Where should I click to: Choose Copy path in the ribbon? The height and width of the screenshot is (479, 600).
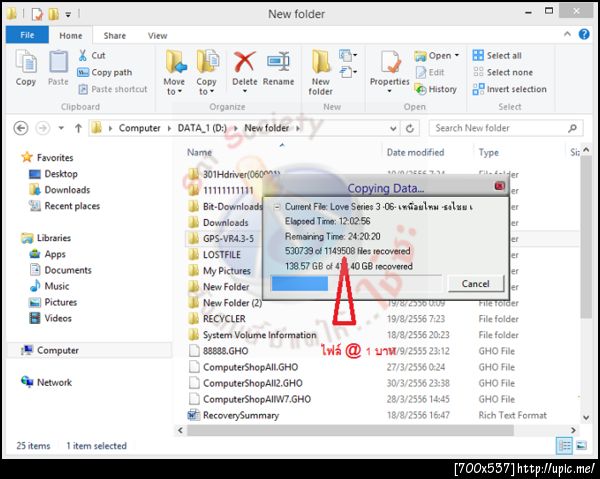click(x=104, y=72)
